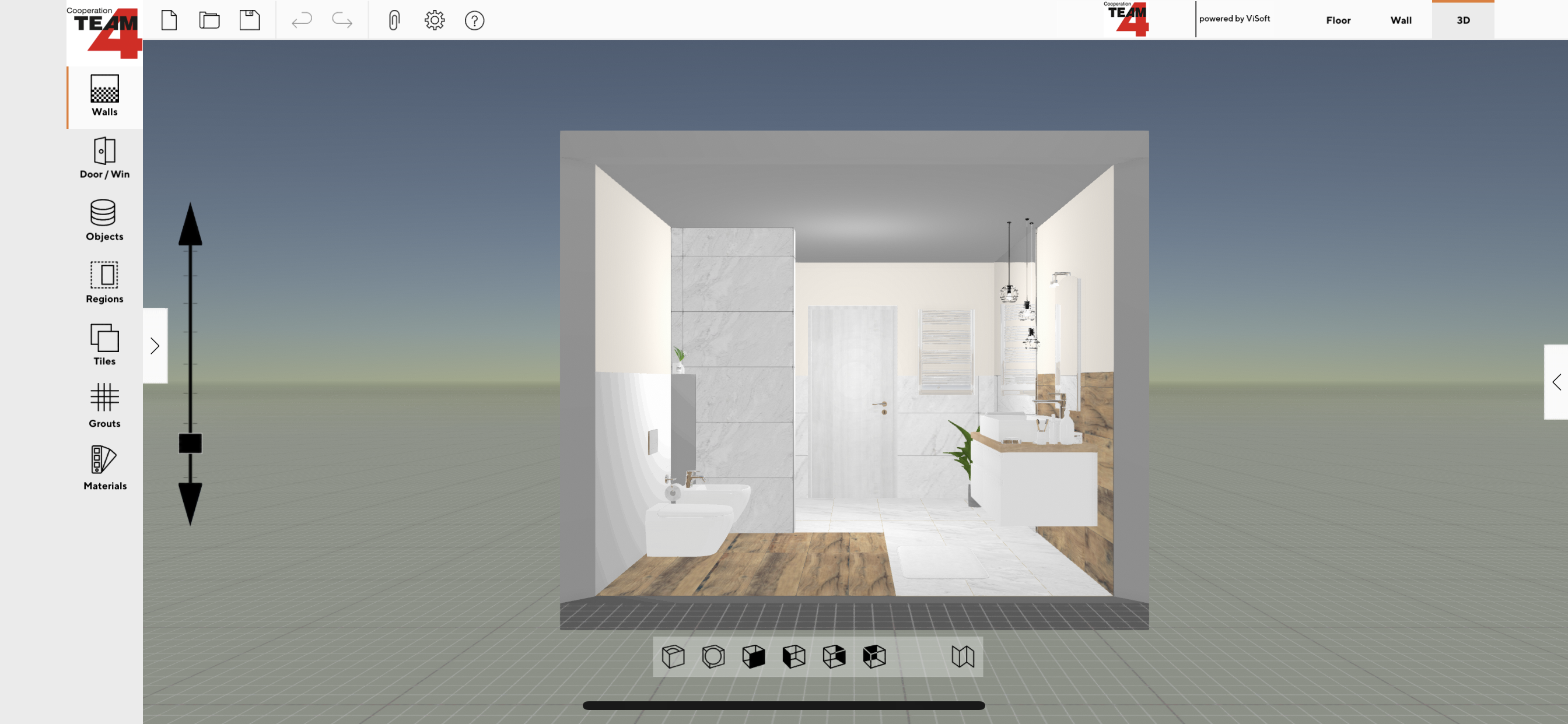1568x724 pixels.
Task: Select cube view with back-right face filled
Action: tap(834, 656)
